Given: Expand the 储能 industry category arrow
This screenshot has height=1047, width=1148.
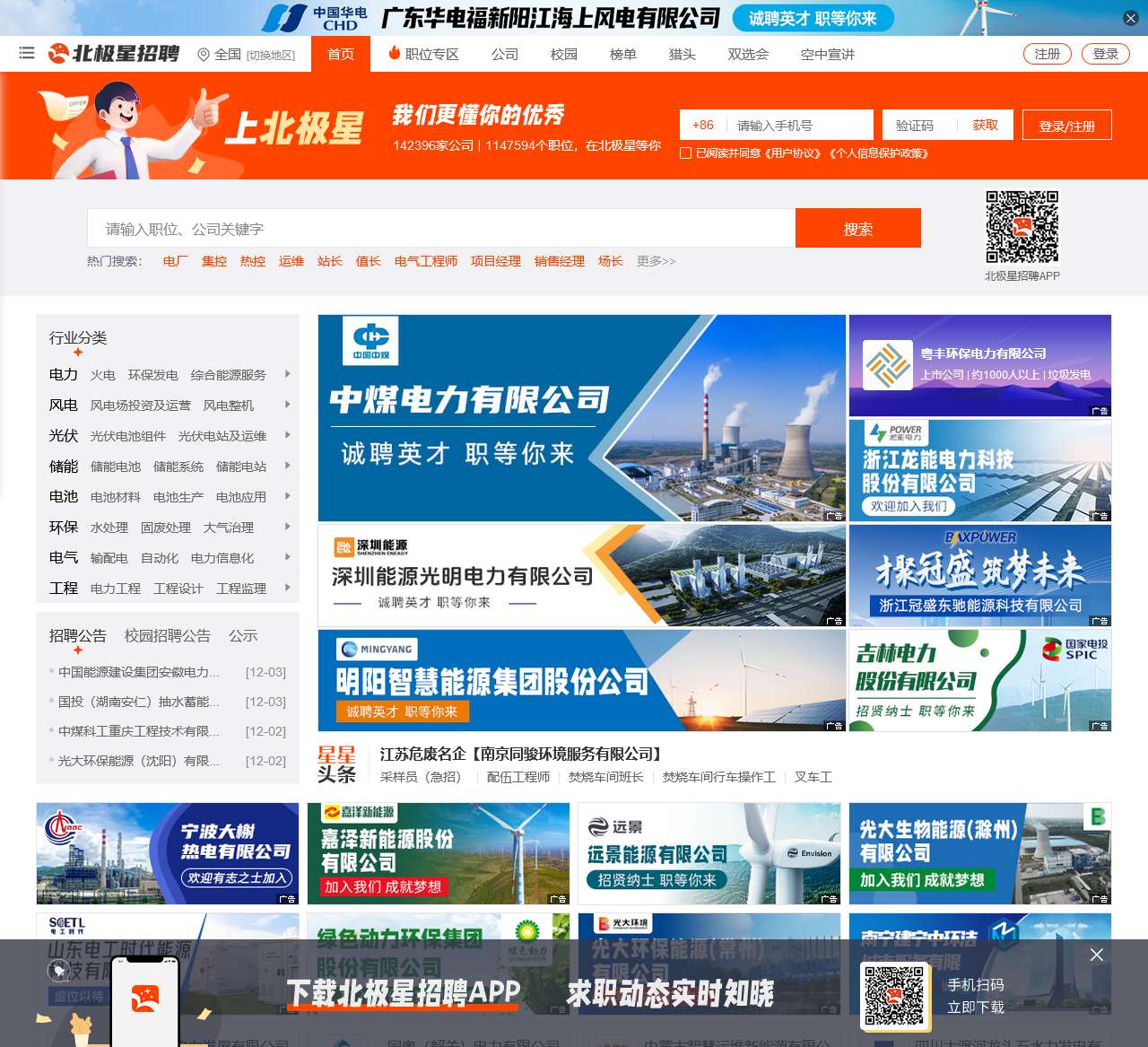Looking at the screenshot, I should pos(287,466).
